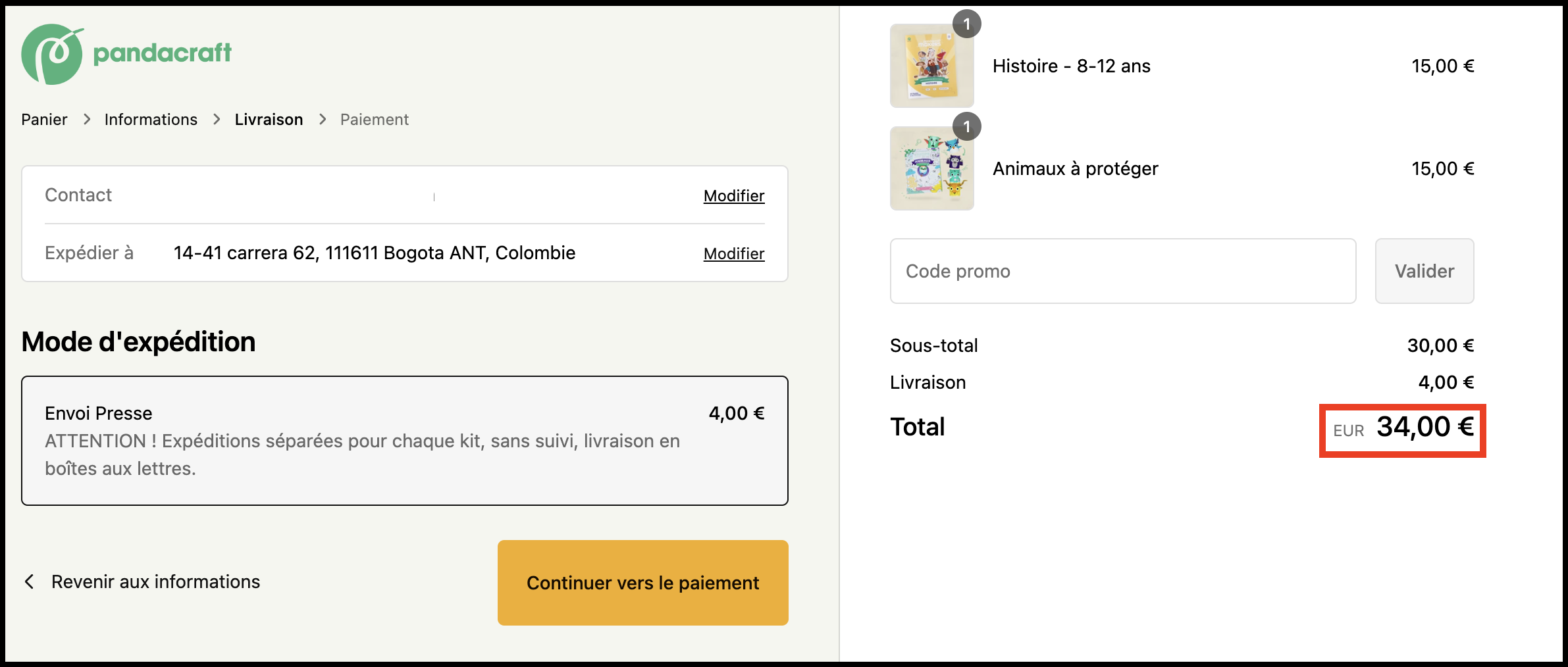Focus the Code promo input field
Image resolution: width=1568 pixels, height=667 pixels.
tap(1123, 271)
